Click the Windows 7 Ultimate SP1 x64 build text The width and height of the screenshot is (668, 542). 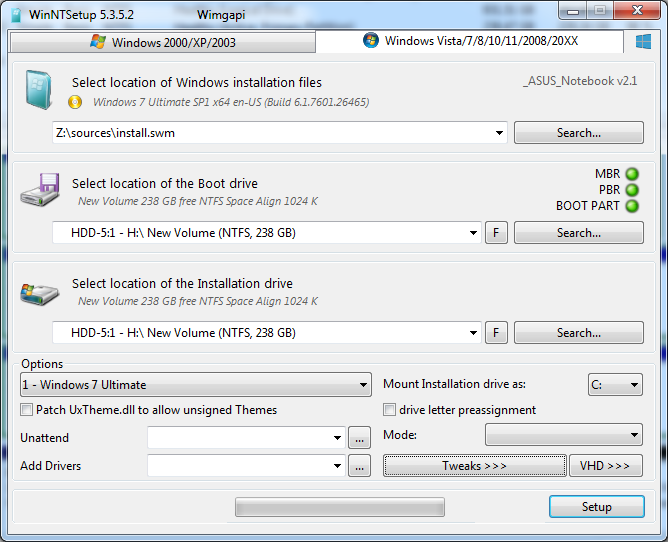231,102
